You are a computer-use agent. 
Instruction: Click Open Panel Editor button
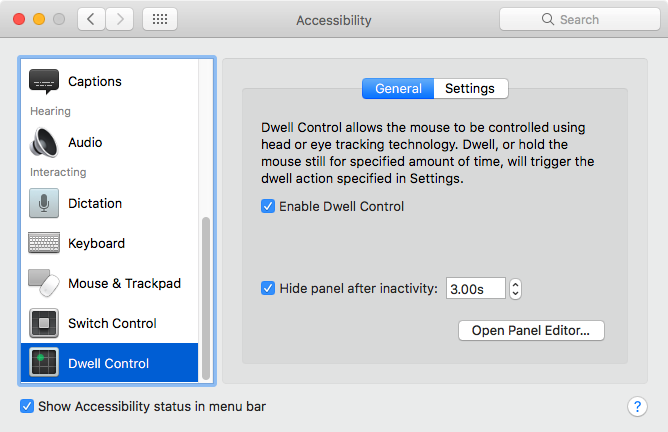(x=531, y=330)
